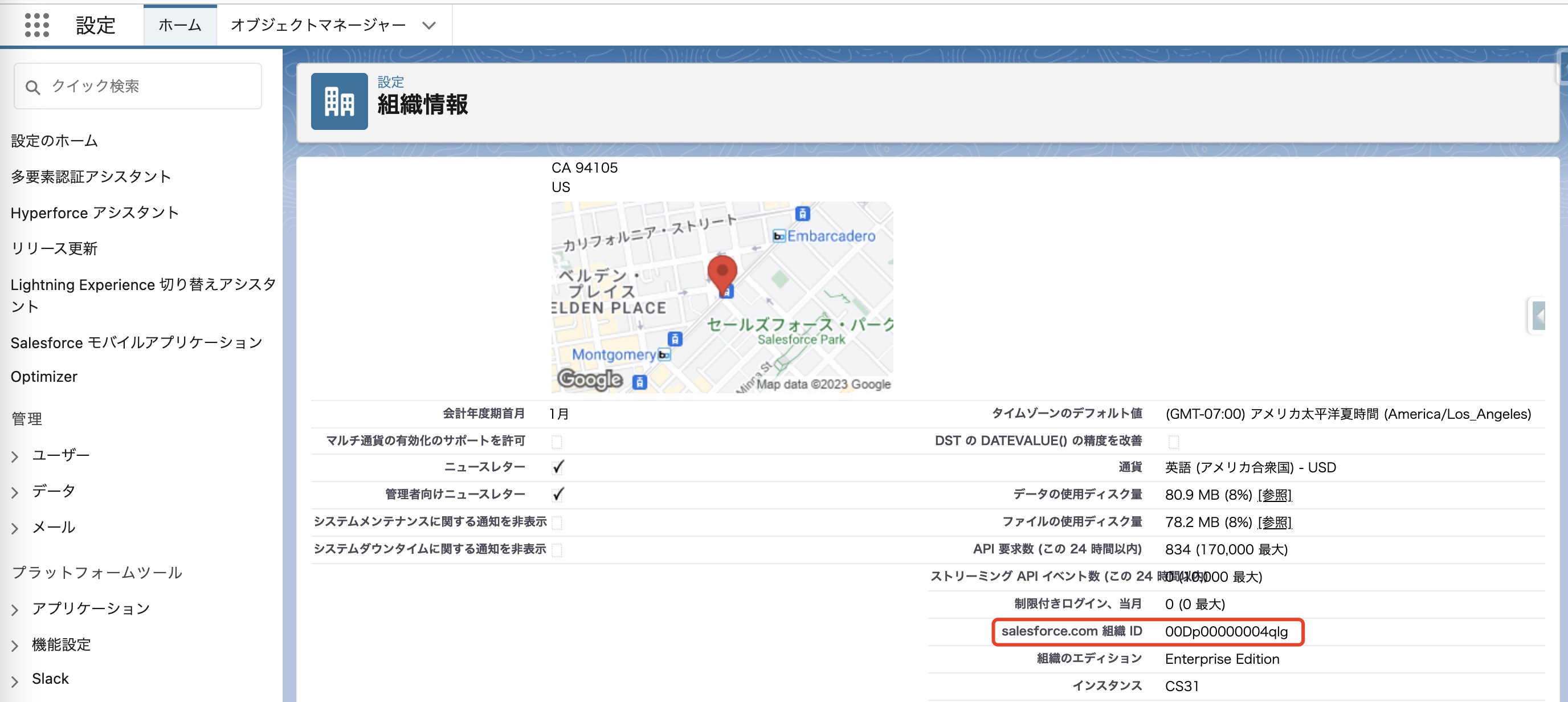This screenshot has height=702, width=1568.
Task: Open the App Launcher grid icon
Action: pos(36,25)
